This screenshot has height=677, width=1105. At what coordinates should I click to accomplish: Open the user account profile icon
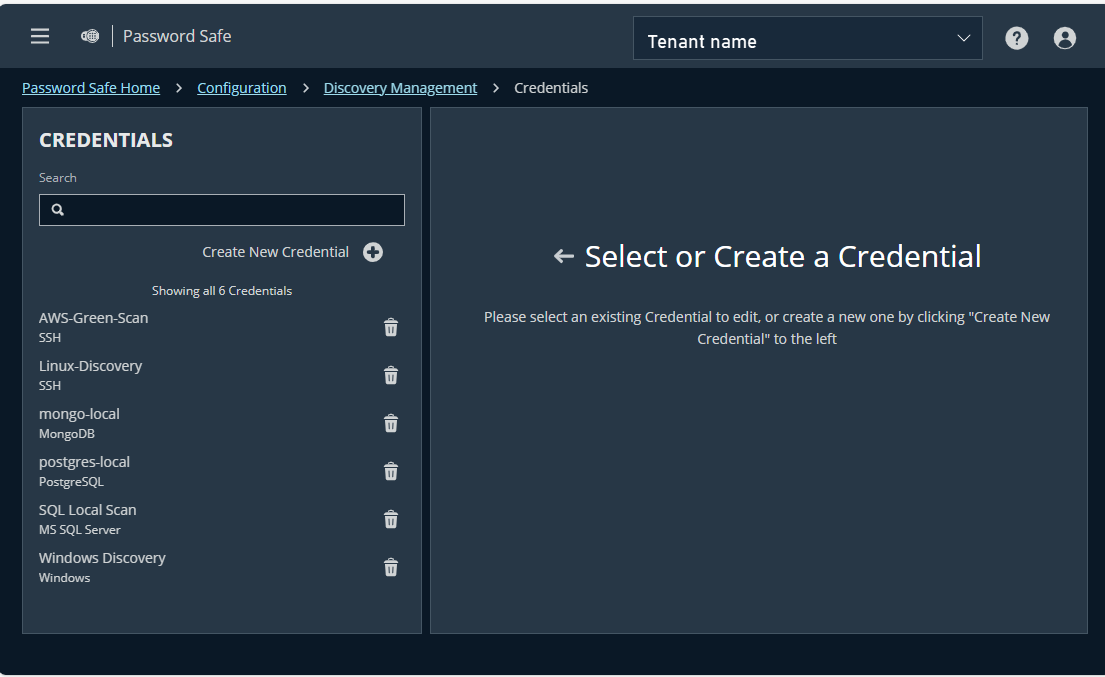(x=1064, y=37)
